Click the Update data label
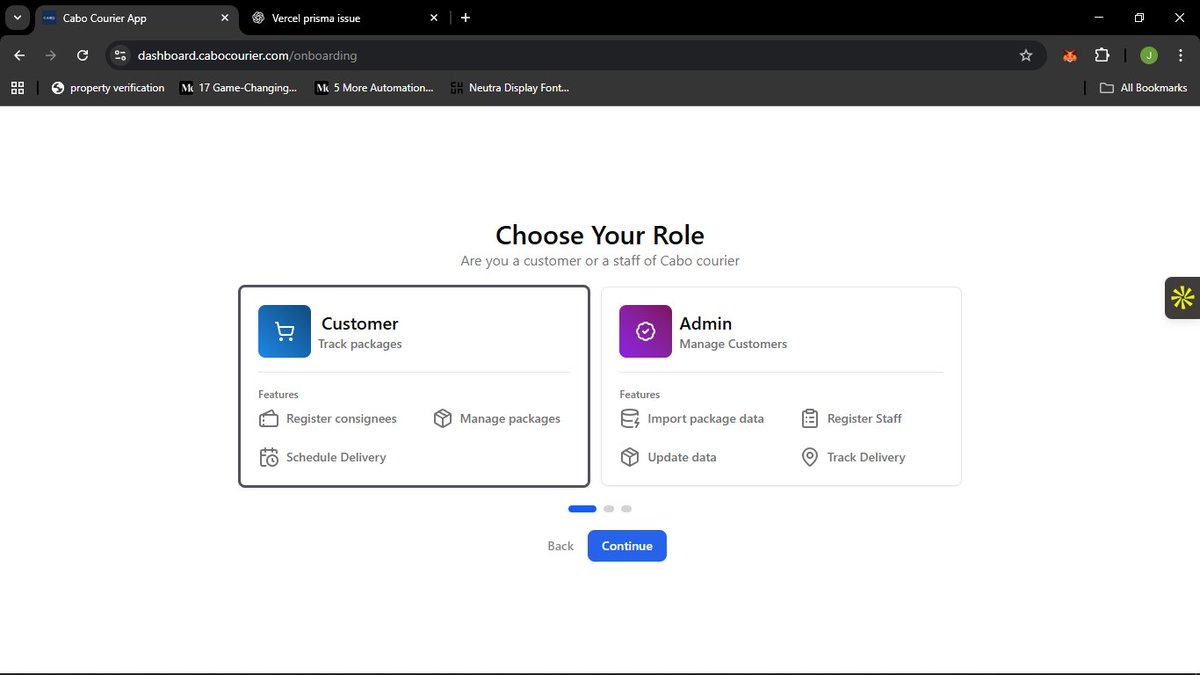1200x675 pixels. tap(682, 457)
